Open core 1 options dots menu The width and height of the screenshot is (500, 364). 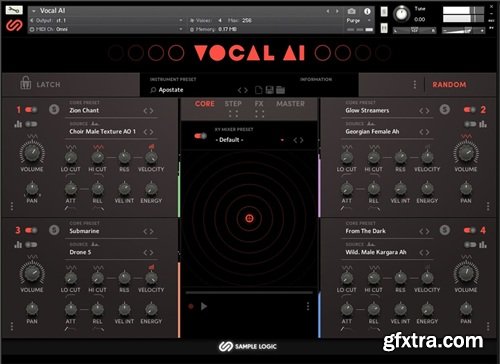(12, 206)
